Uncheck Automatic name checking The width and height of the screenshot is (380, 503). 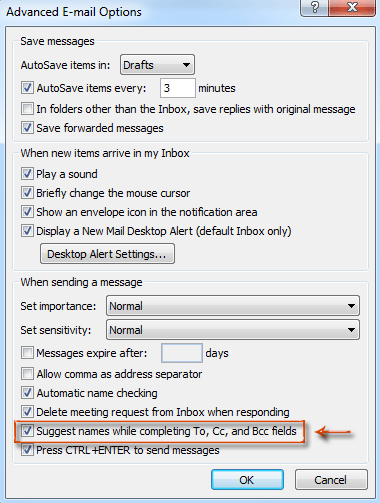(x=27, y=393)
